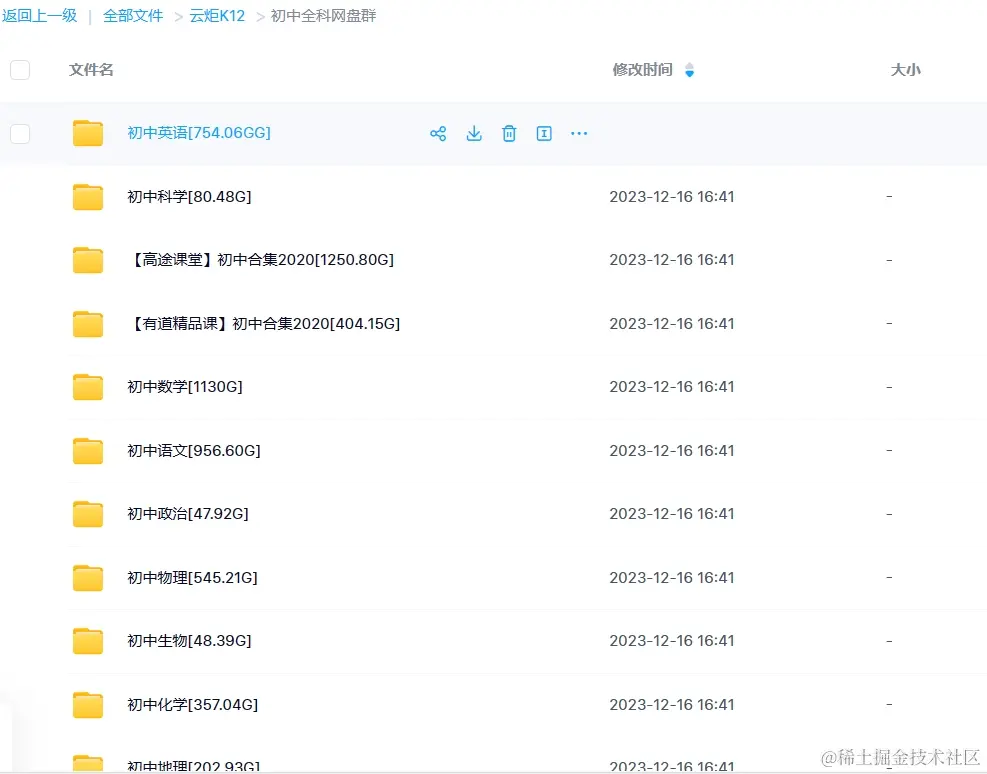Open the 初中政治[47.92G] folder icon

(88, 514)
